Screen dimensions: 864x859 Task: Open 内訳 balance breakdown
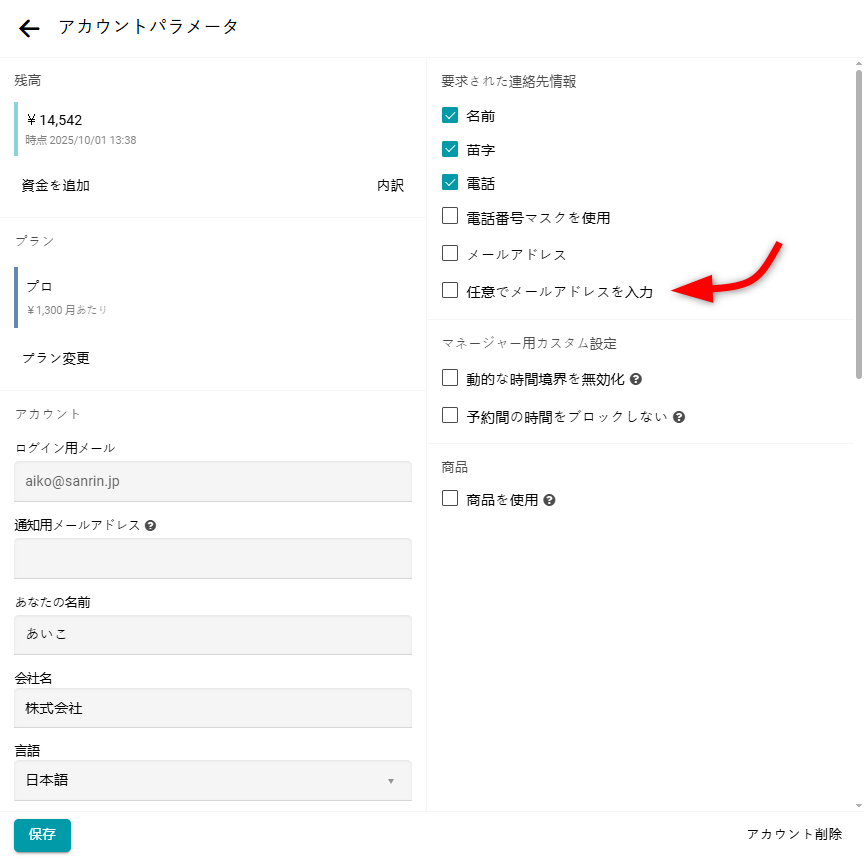390,185
